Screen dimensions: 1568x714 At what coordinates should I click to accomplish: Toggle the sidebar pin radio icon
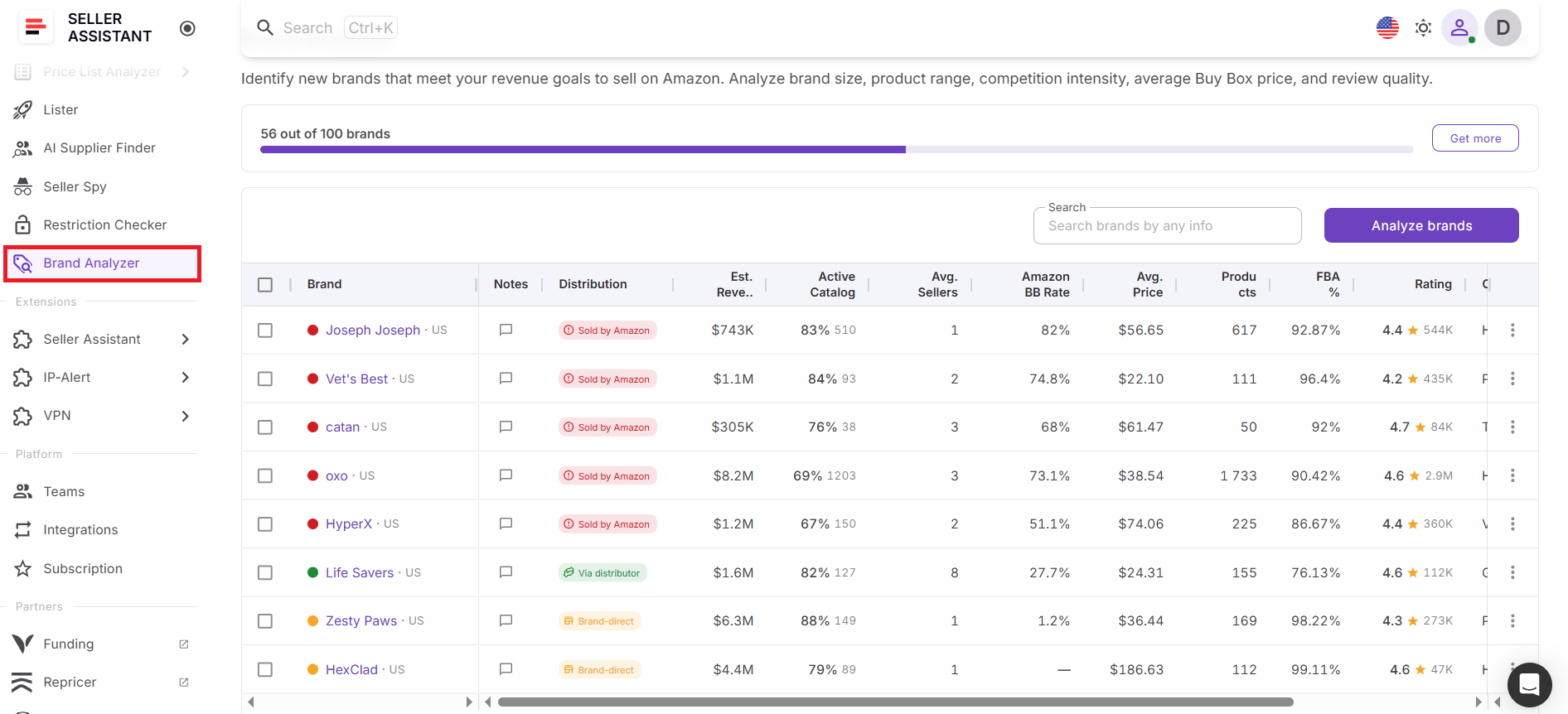pos(187,28)
